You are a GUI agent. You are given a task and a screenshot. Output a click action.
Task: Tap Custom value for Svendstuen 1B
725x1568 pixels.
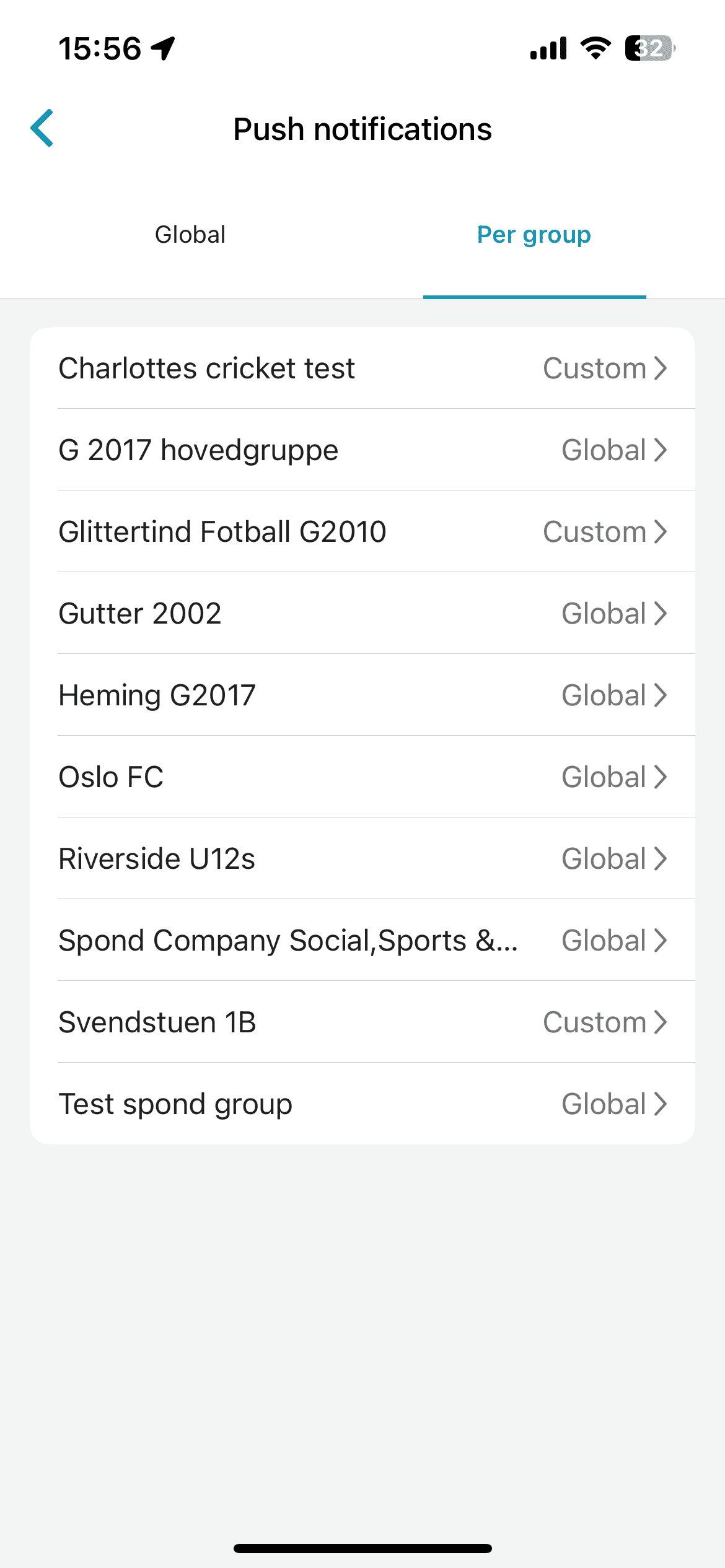click(x=594, y=1022)
